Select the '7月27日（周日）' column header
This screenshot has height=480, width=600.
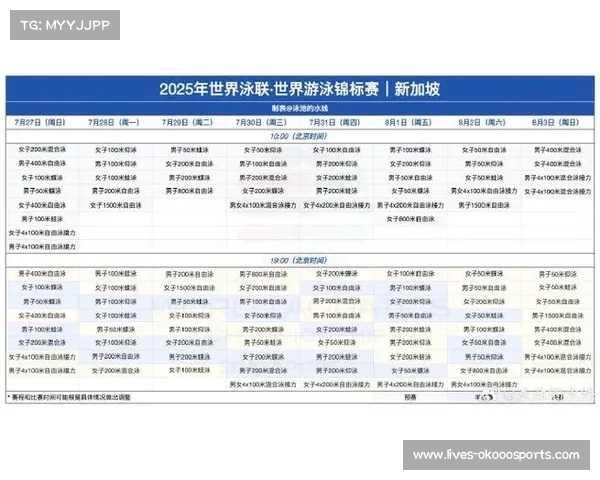click(40, 122)
